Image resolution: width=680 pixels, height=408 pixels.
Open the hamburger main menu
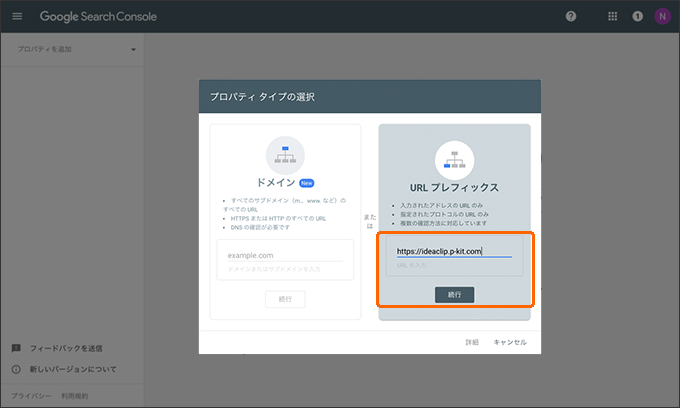tap(17, 16)
